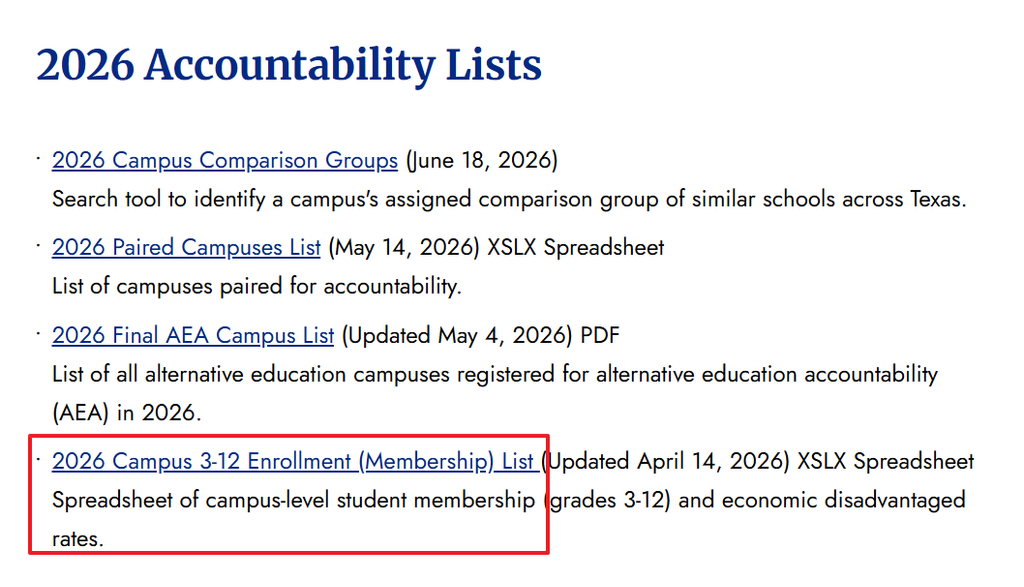Click the 'Search tool to identify' description line
Screen dimensions: 1024x587
pyautogui.click(x=509, y=198)
